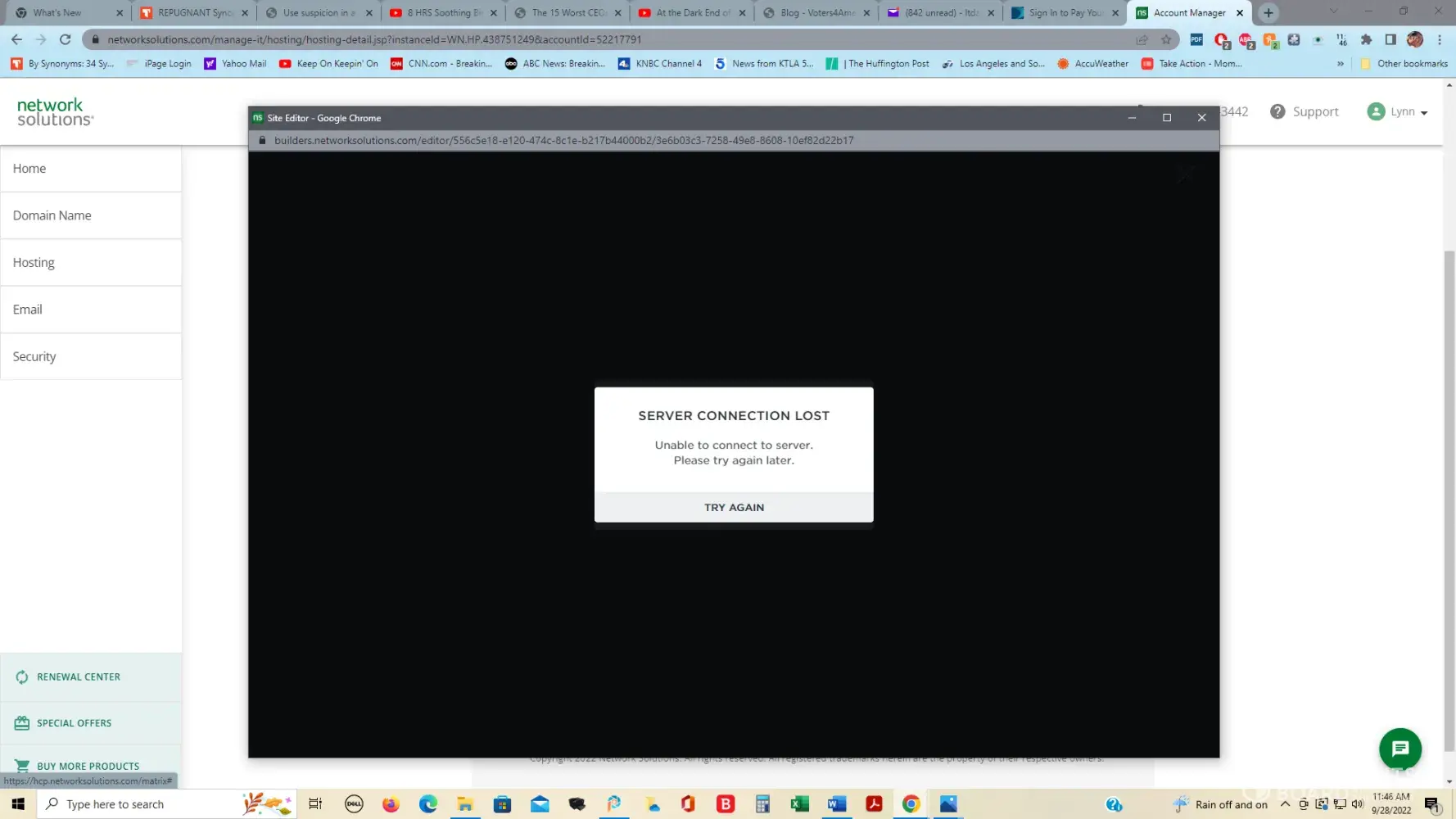The height and width of the screenshot is (819, 1456).
Task: Open the Other bookmarks folder
Action: click(1404, 63)
